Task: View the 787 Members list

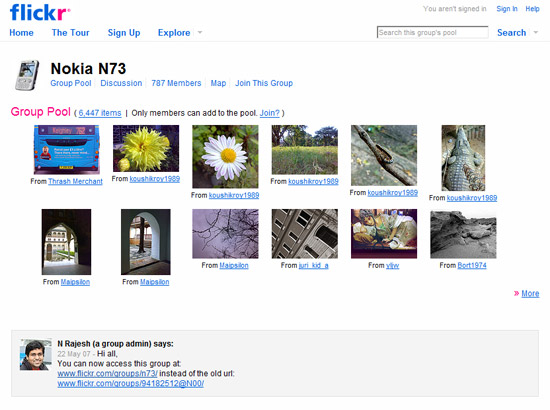Action: [x=176, y=83]
